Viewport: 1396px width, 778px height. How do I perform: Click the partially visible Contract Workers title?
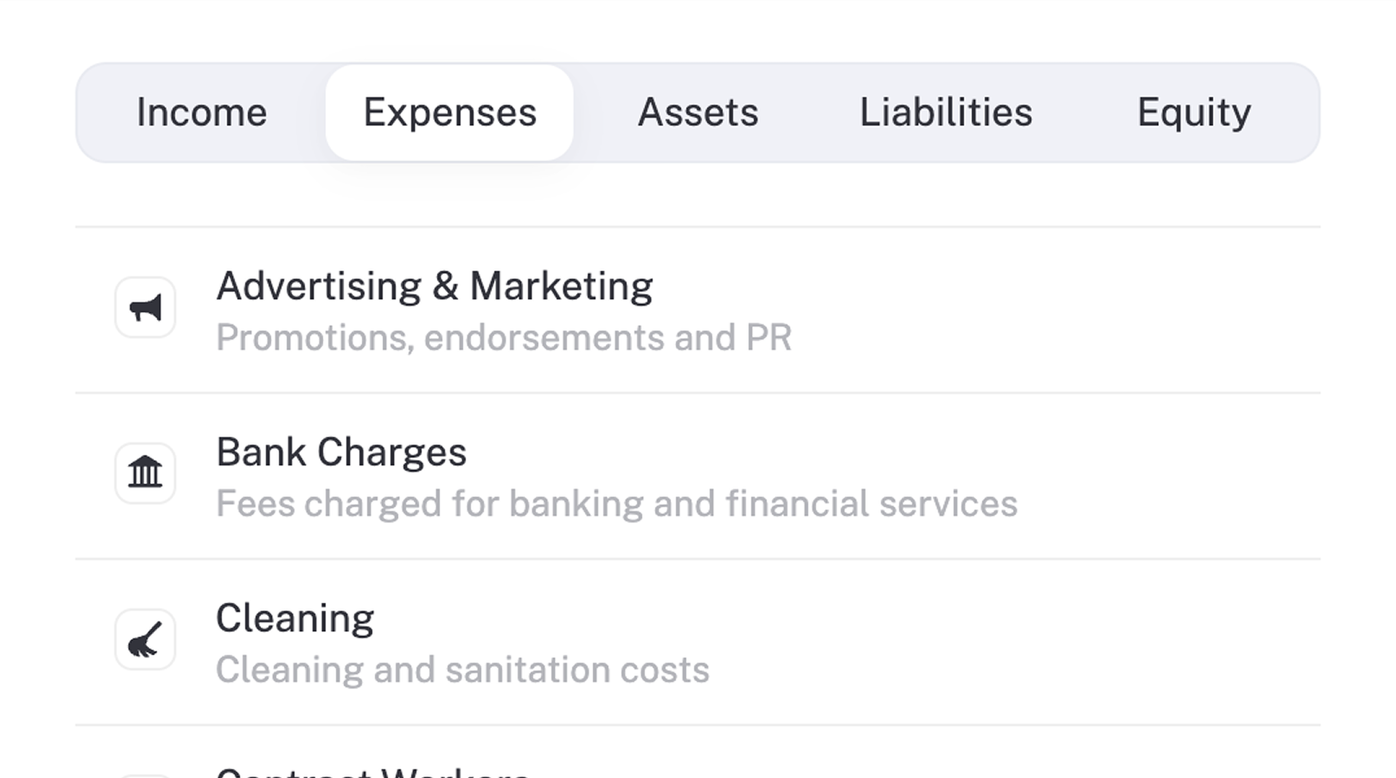pyautogui.click(x=372, y=772)
